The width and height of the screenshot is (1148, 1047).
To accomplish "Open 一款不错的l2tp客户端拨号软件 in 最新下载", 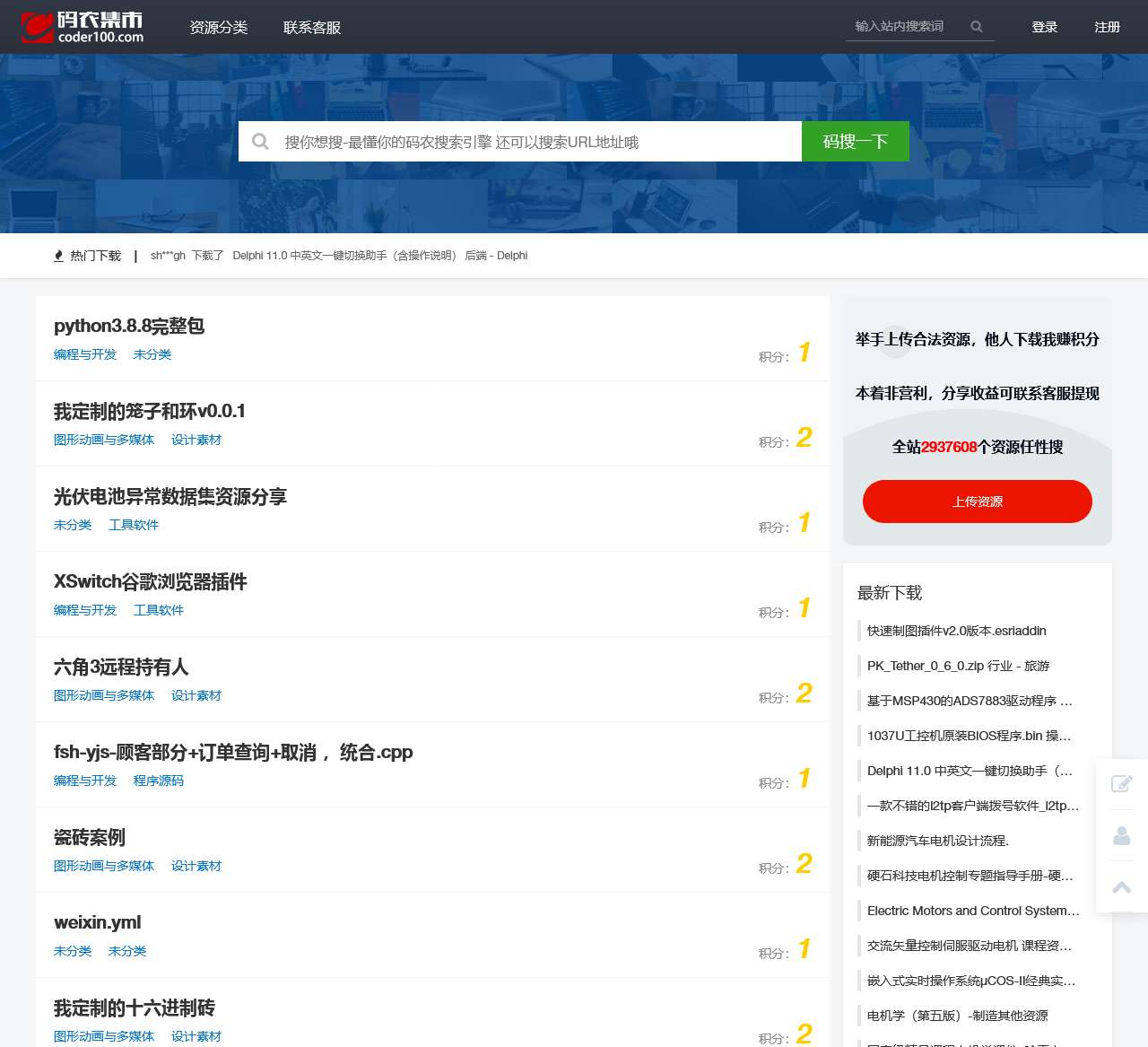I will pos(973,806).
